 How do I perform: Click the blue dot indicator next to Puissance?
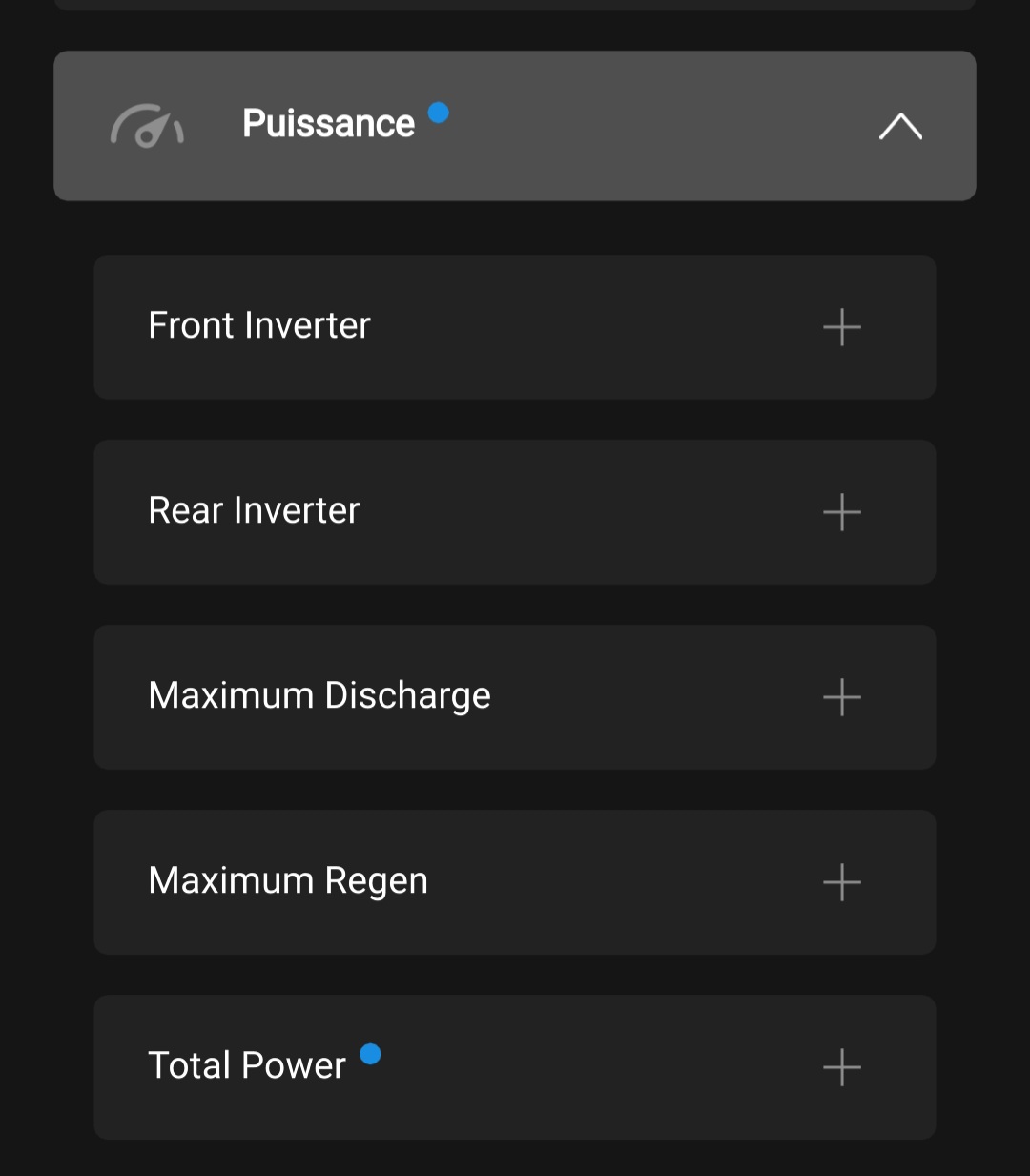439,113
